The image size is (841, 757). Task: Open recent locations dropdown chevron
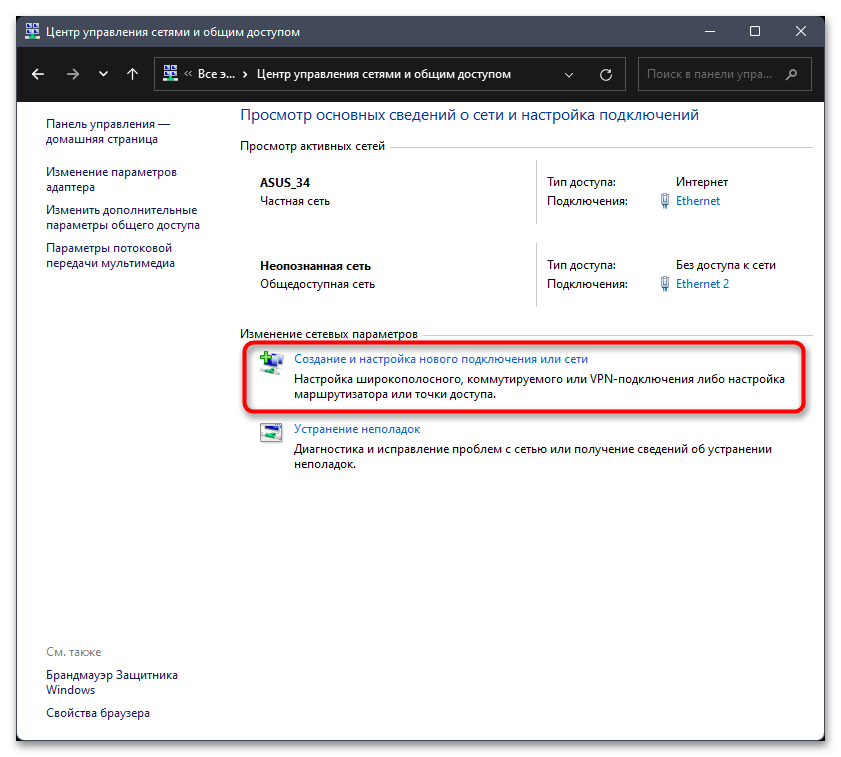[x=104, y=74]
